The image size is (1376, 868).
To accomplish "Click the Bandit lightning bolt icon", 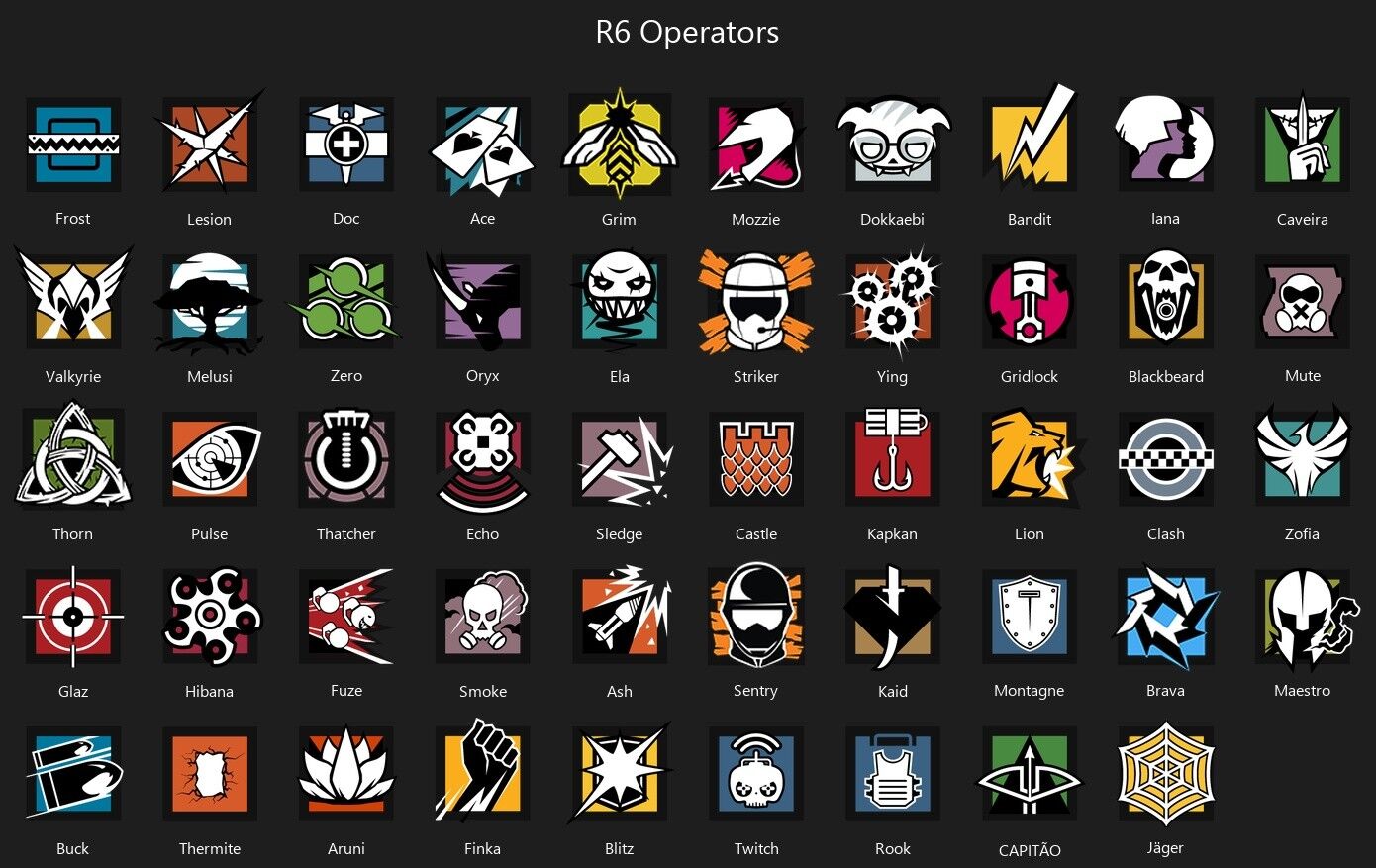I will [1030, 139].
